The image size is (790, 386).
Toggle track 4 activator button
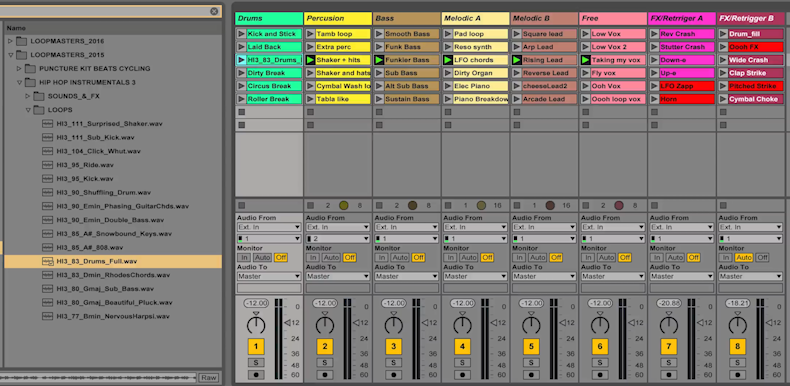click(463, 347)
